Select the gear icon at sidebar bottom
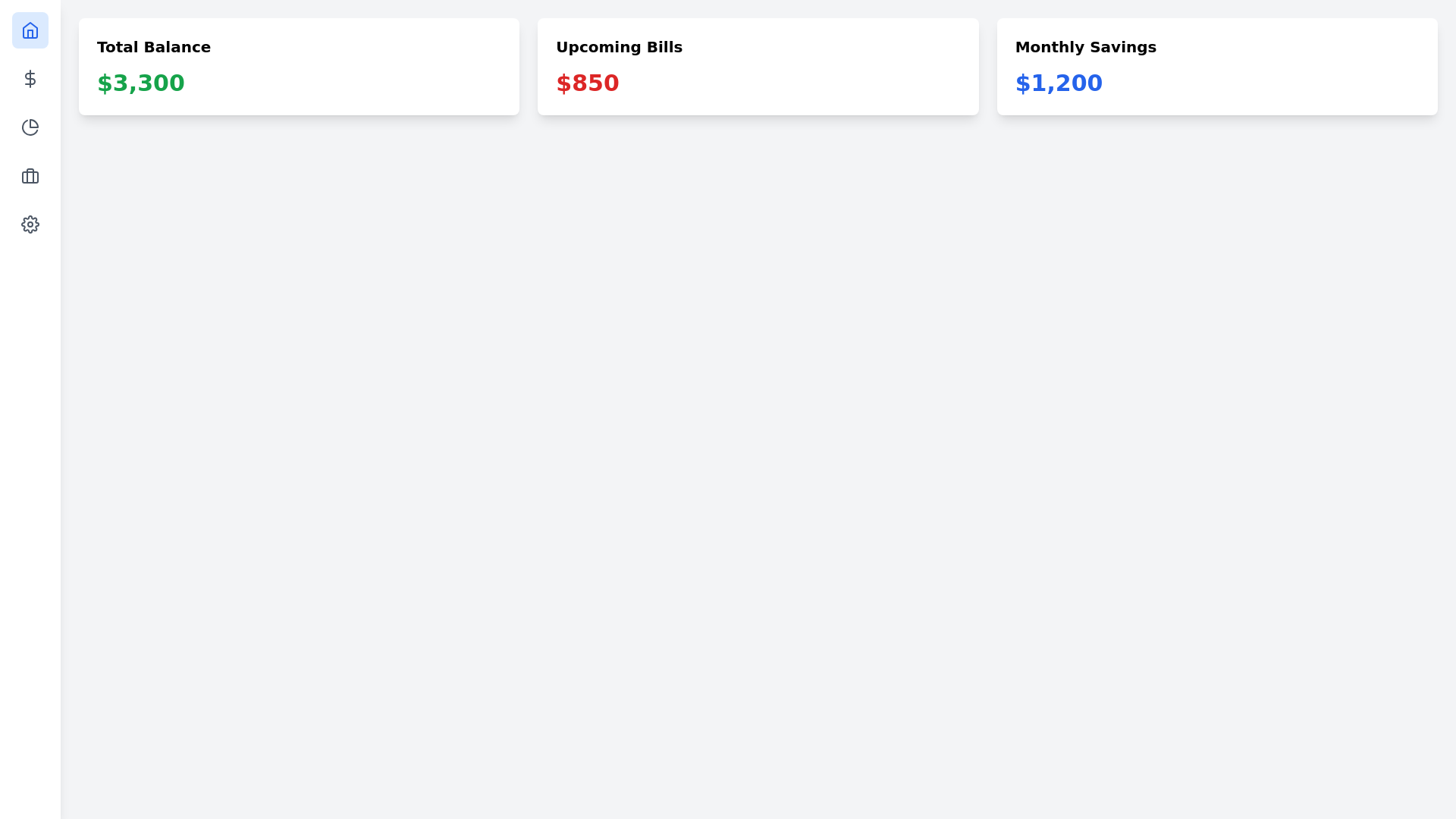Screen dimensions: 1456x819 pyautogui.click(x=30, y=224)
